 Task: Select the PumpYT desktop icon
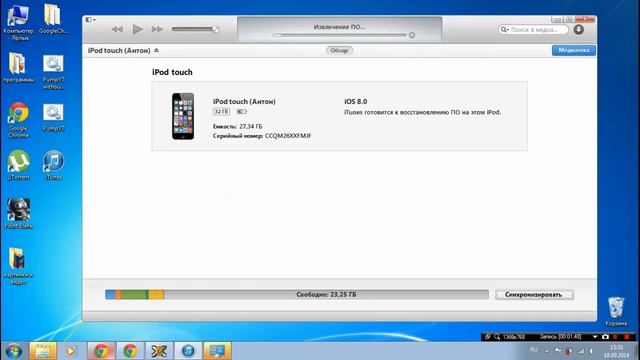click(x=53, y=118)
